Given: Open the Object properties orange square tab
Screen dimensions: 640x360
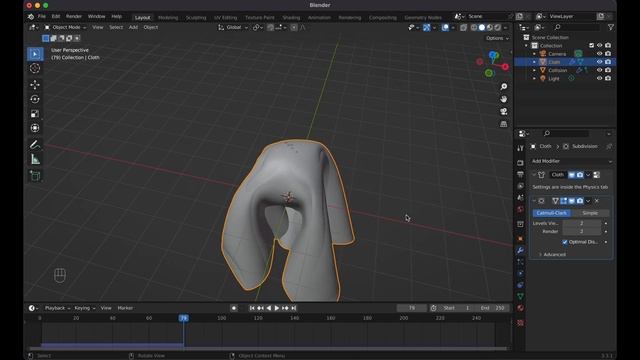Looking at the screenshot, I should tap(520, 239).
